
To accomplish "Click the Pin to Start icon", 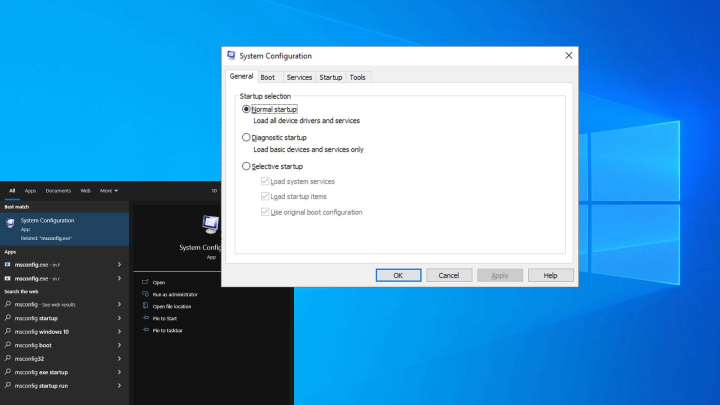I will click(x=145, y=318).
